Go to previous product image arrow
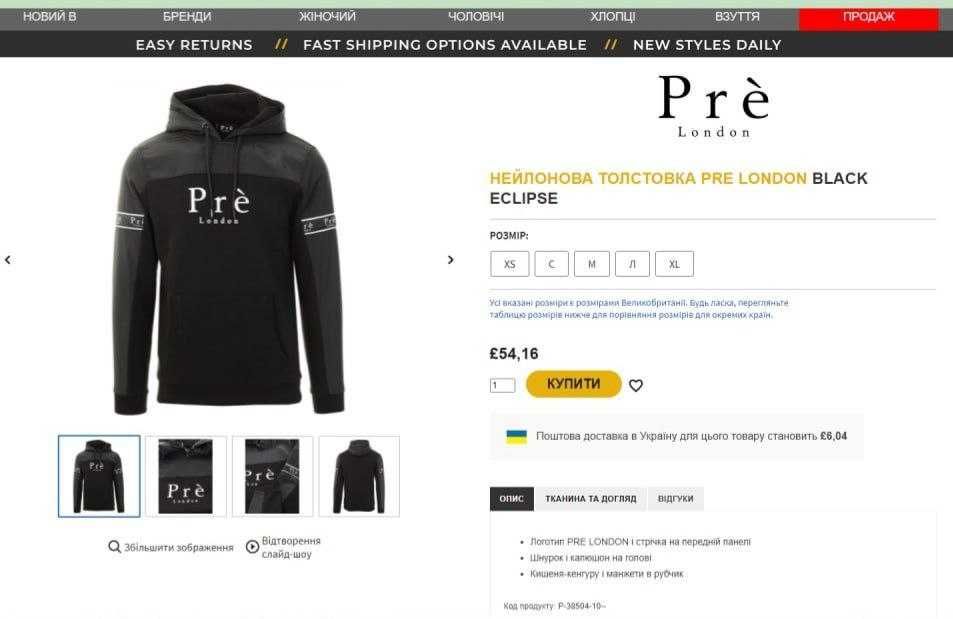Screen dimensions: 953x619 pyautogui.click(x=8, y=260)
